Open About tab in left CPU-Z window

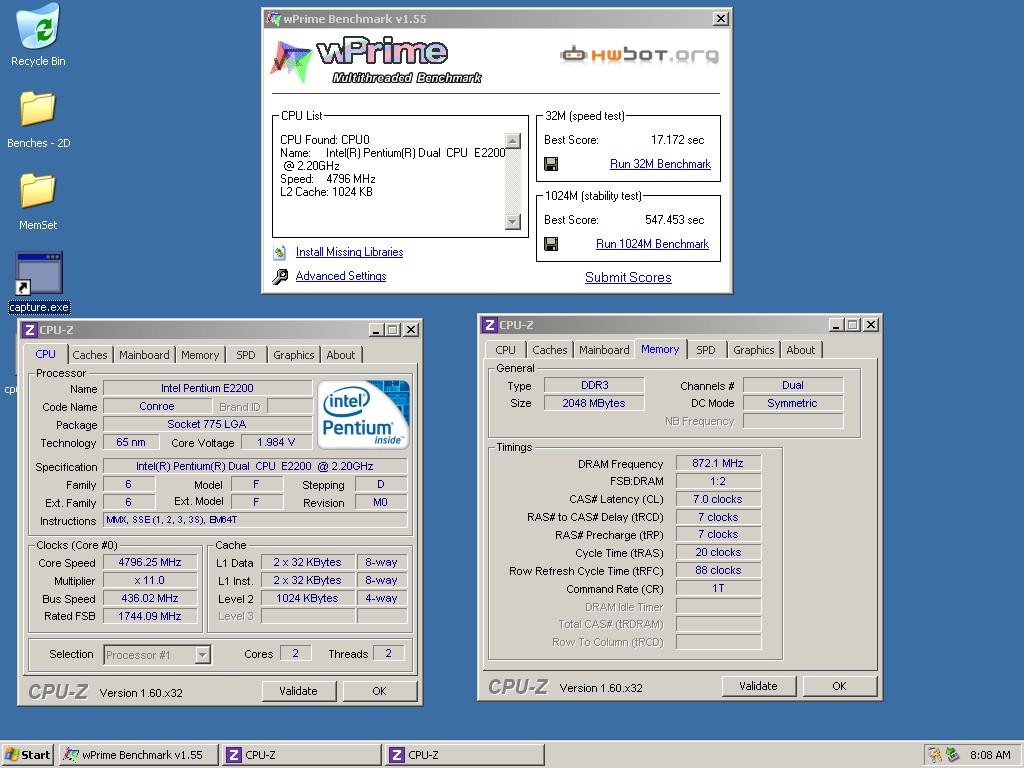(x=341, y=355)
